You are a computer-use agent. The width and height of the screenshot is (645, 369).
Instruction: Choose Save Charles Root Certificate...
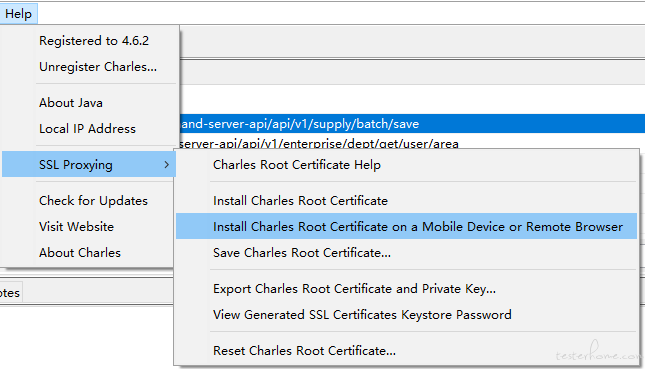point(302,253)
